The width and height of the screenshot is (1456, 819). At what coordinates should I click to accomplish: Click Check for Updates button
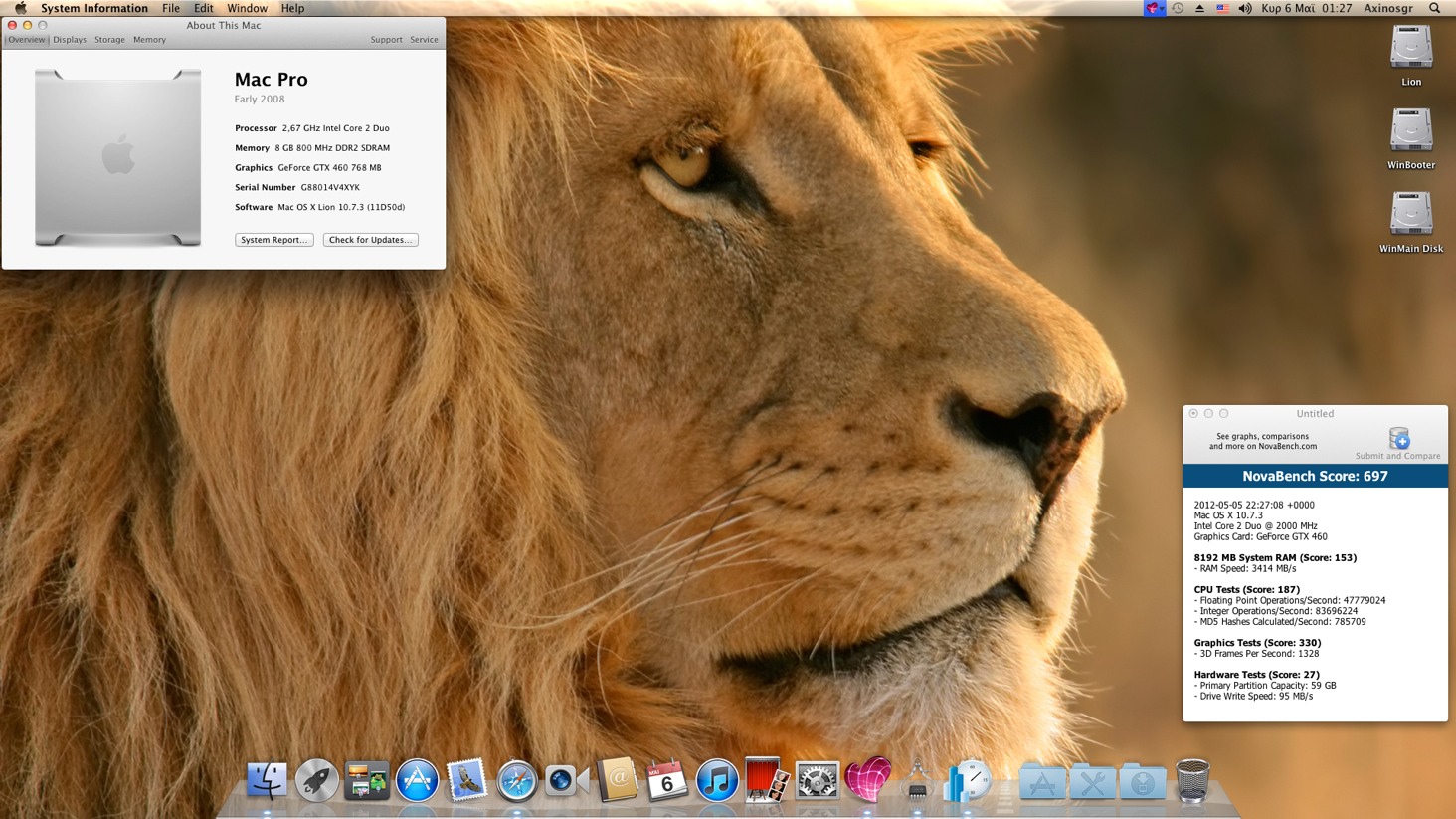pyautogui.click(x=370, y=240)
